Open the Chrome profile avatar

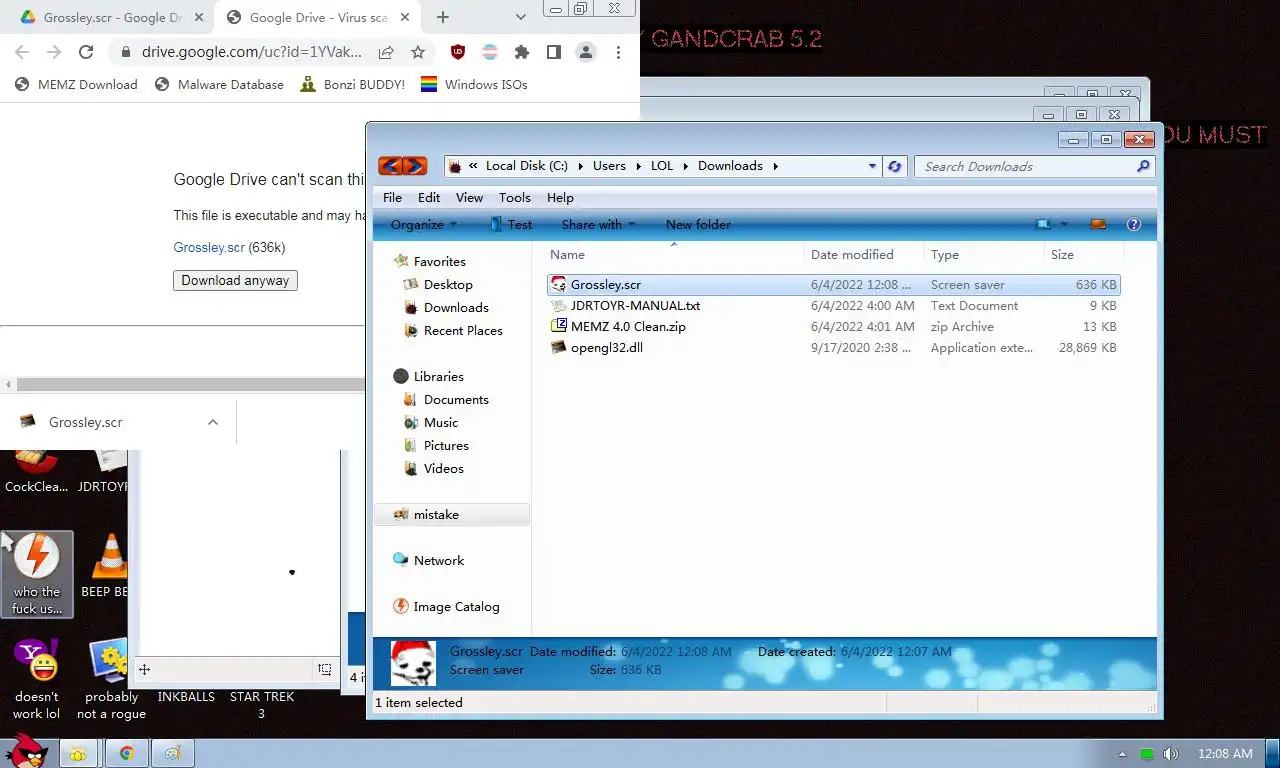point(586,52)
